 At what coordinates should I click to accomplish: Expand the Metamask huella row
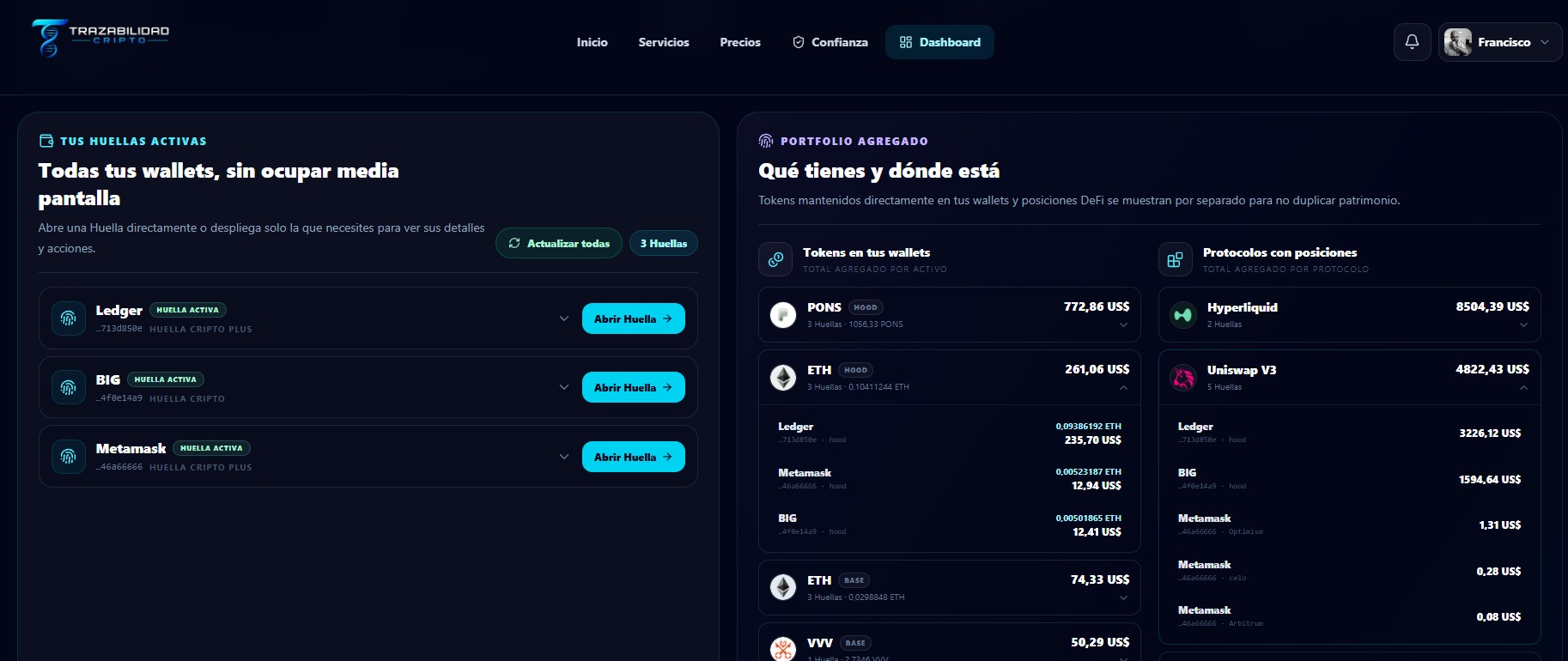(x=564, y=457)
